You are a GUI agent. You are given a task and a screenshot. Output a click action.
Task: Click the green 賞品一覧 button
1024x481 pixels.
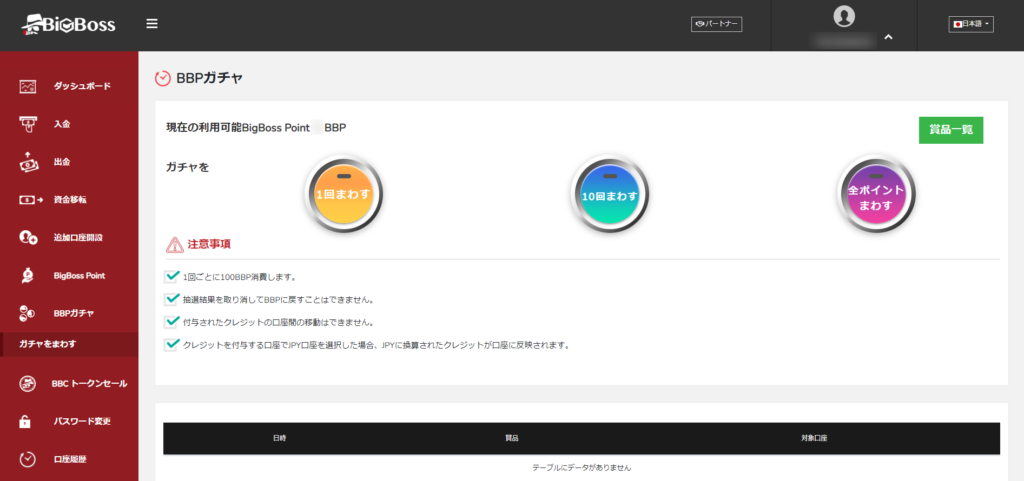(x=950, y=130)
